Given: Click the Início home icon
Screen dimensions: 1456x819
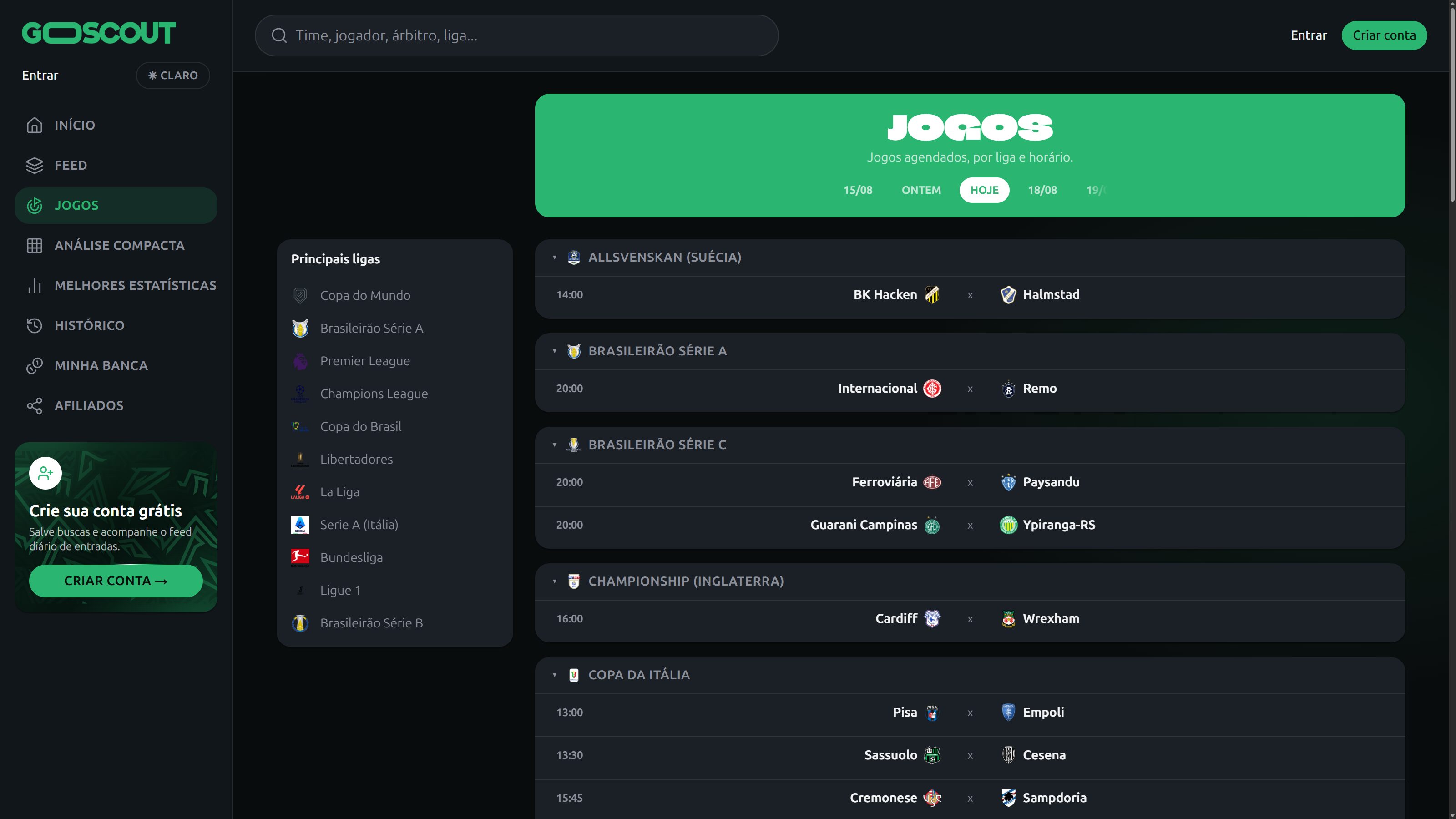Looking at the screenshot, I should tap(35, 125).
